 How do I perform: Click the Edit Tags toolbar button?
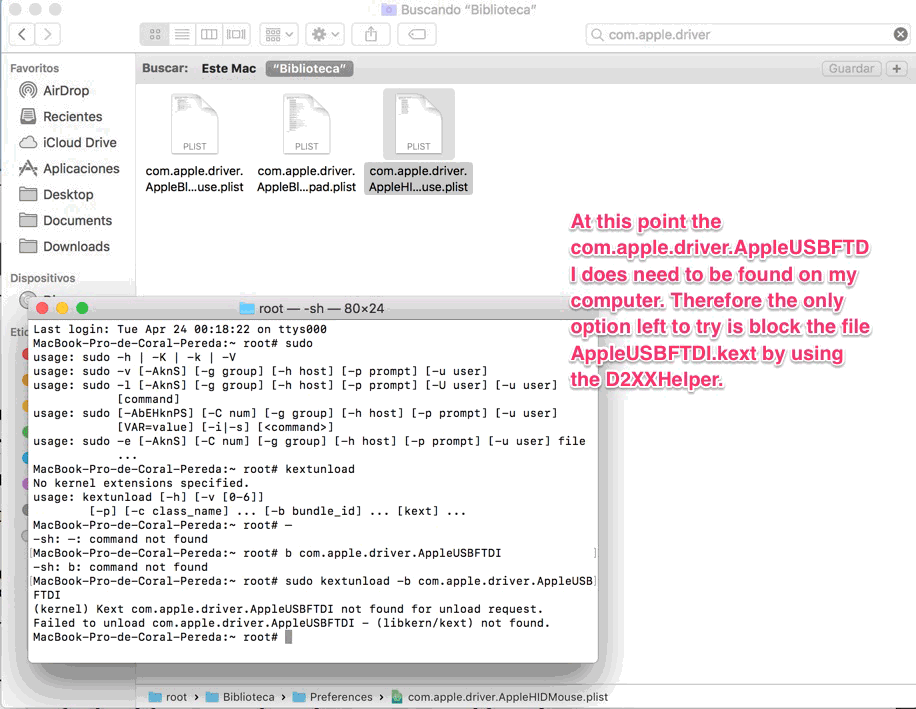(x=417, y=34)
